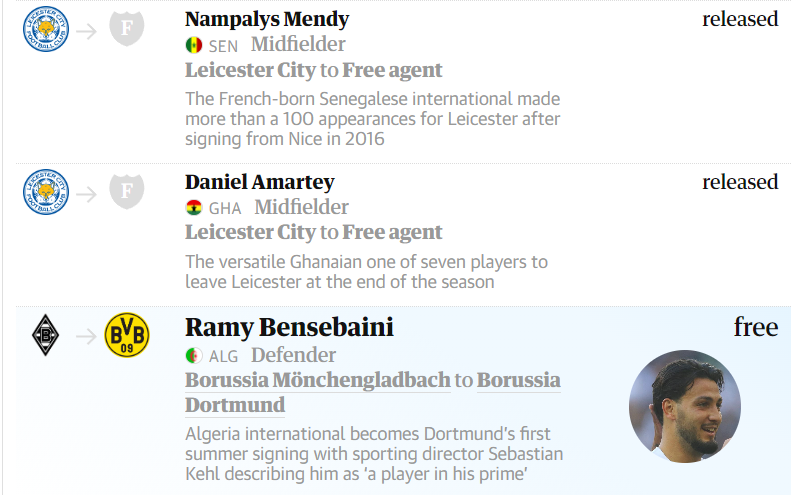Click Free agent shield beside Nampalys Mendy

(x=127, y=28)
